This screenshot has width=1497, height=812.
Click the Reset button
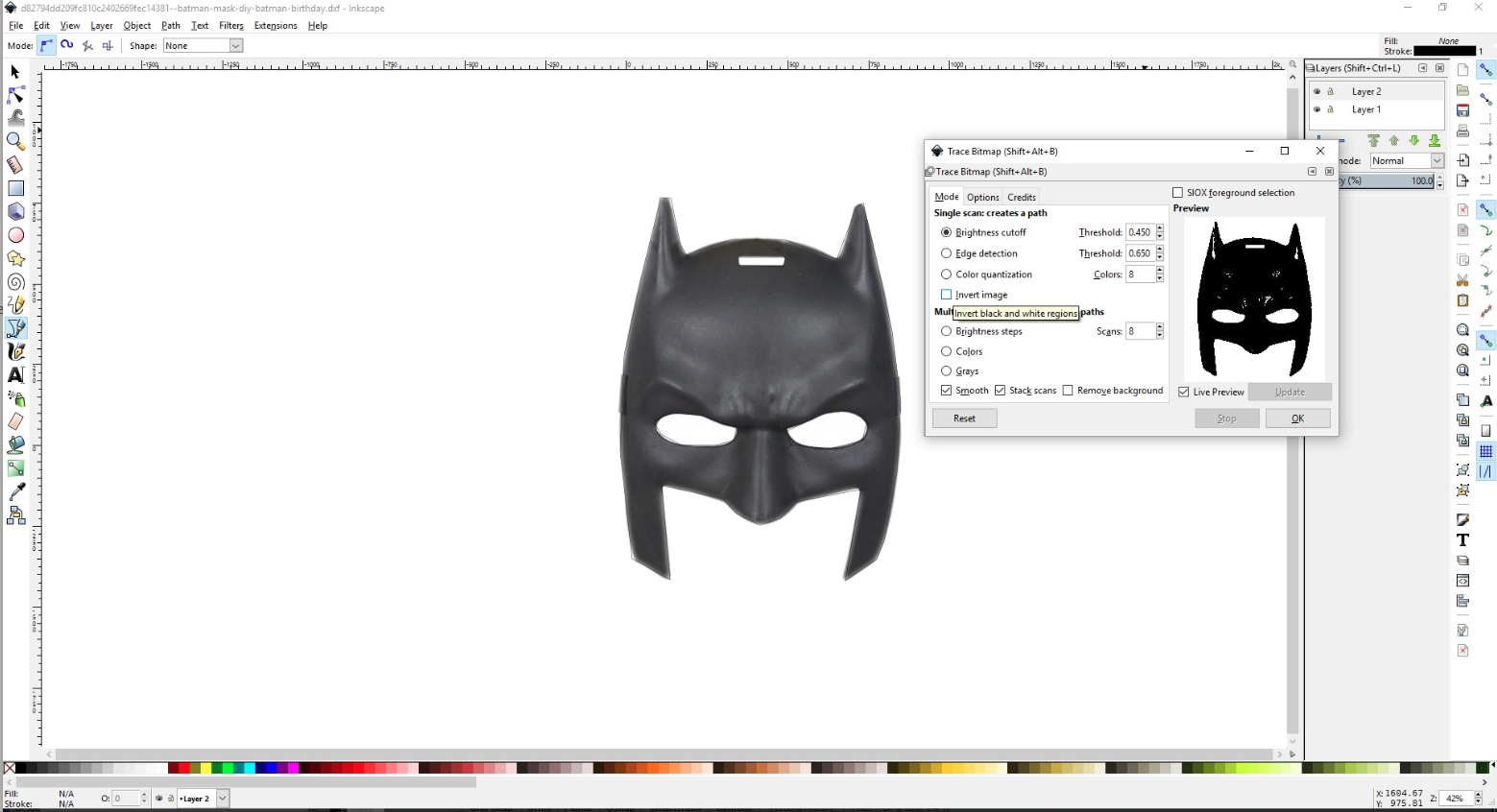pos(965,418)
